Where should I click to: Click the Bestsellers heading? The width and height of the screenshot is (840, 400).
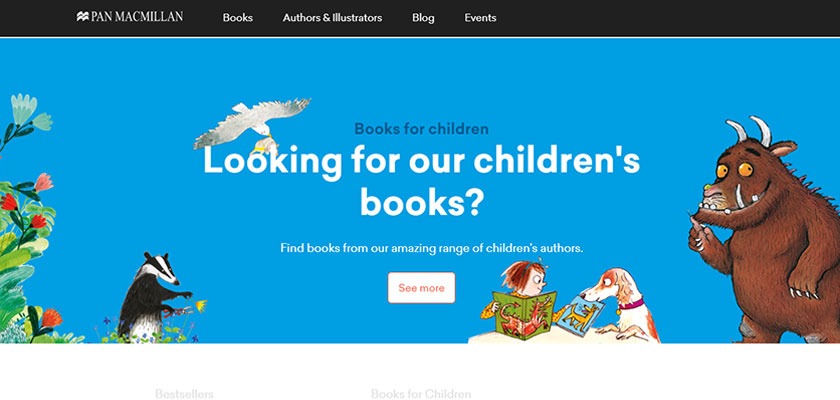coord(184,394)
